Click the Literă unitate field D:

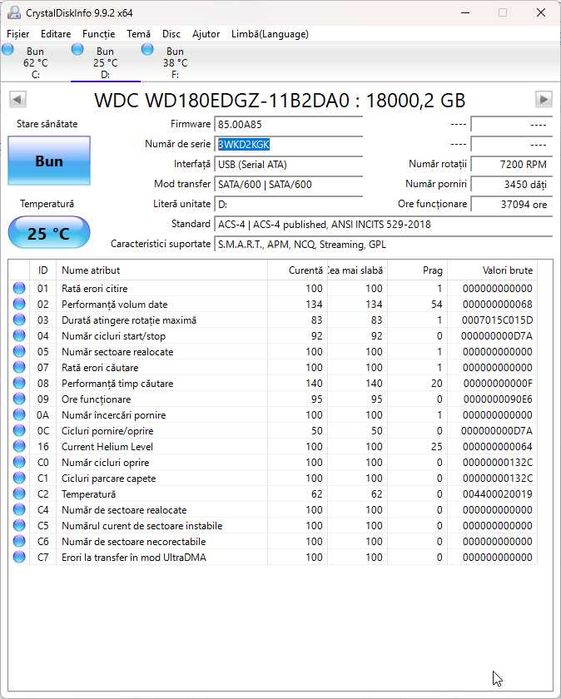pos(288,204)
